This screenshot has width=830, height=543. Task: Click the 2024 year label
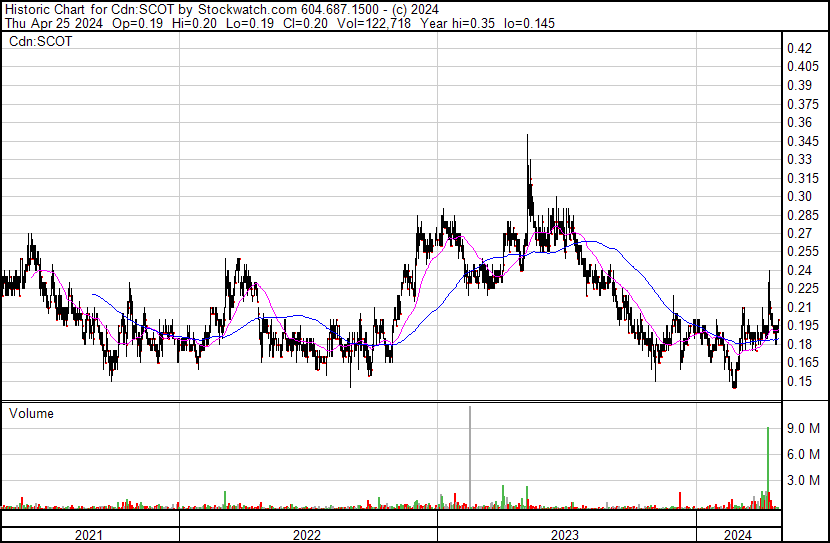pos(738,535)
